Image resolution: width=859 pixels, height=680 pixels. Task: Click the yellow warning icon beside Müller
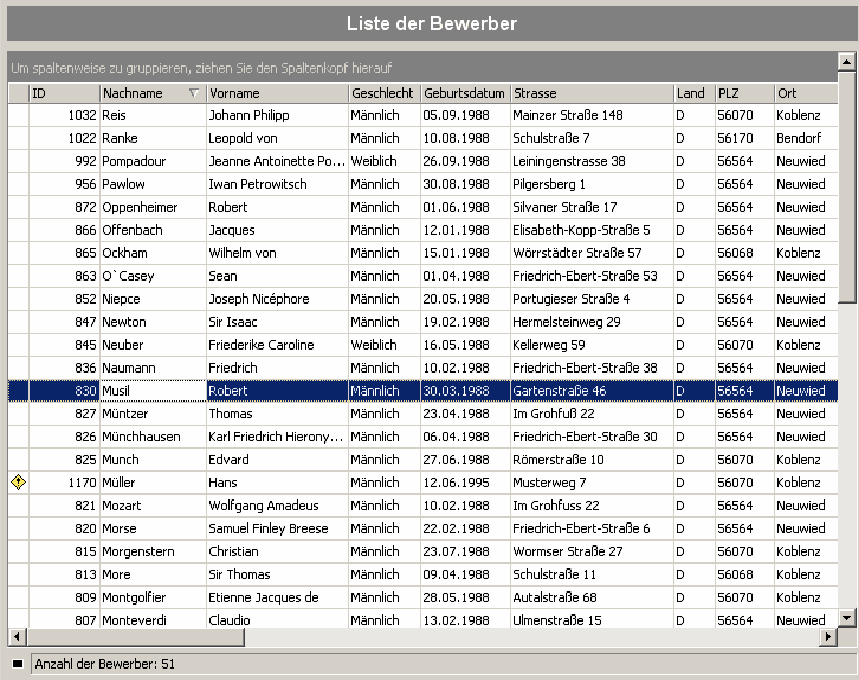click(x=18, y=482)
